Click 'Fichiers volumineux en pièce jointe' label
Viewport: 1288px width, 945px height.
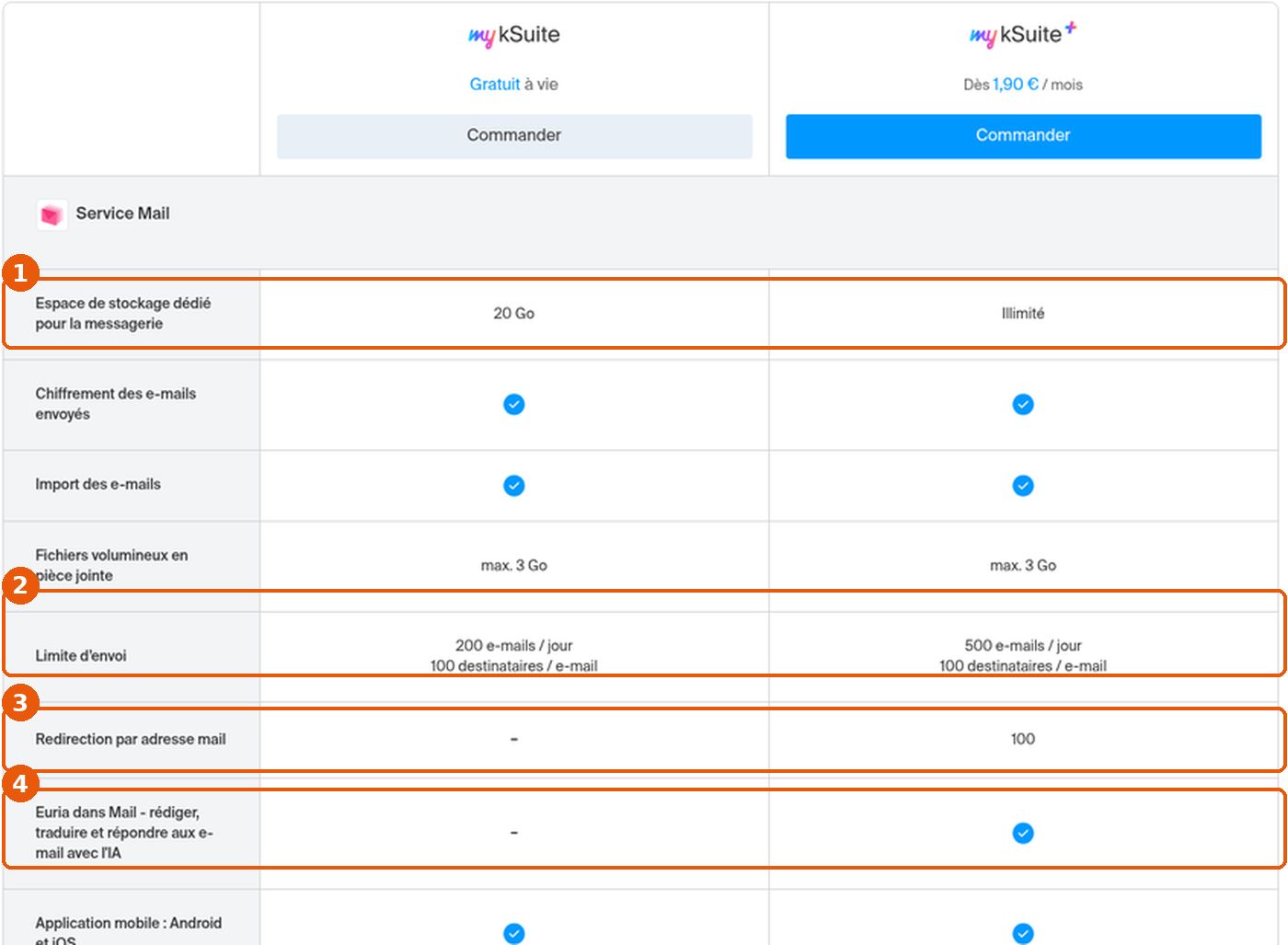click(111, 565)
